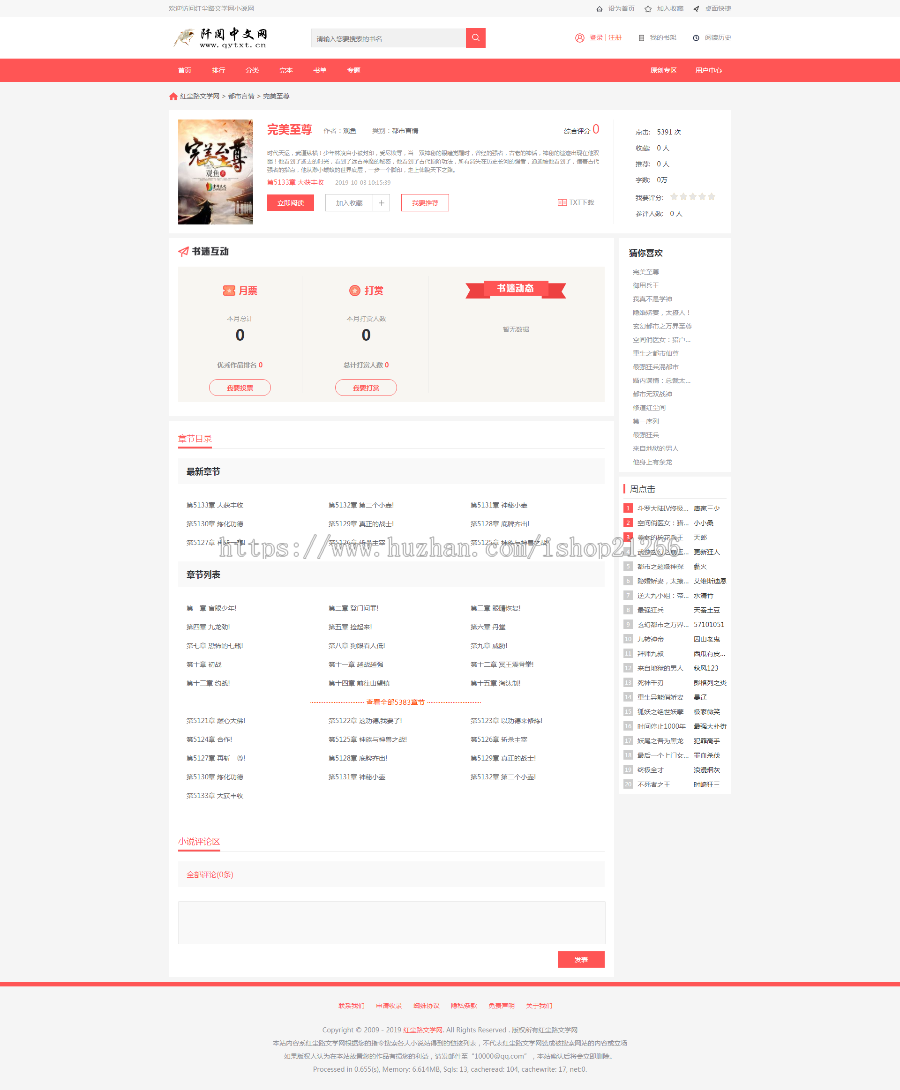The image size is (900, 1090).
Task: Click the 完美至尊 book cover thumbnail
Action: (215, 172)
